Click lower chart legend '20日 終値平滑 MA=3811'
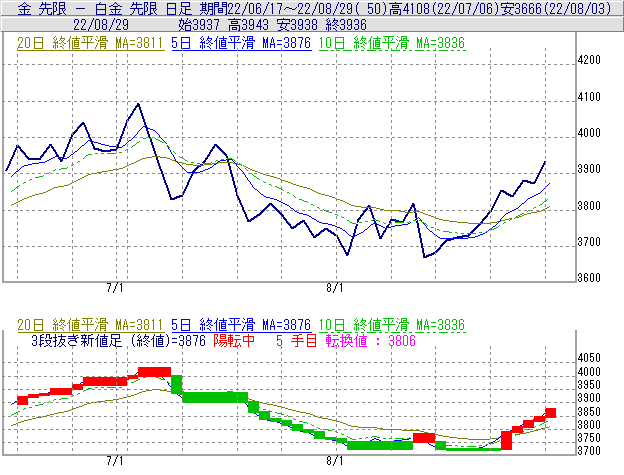 (90, 325)
